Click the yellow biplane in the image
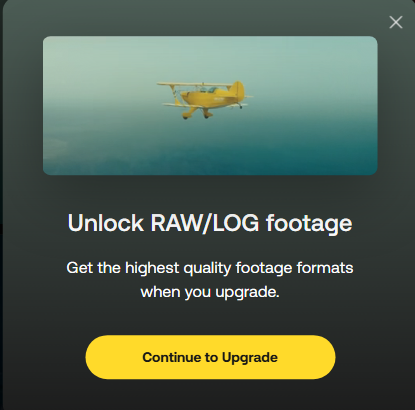Image resolution: width=415 pixels, height=410 pixels. click(204, 99)
